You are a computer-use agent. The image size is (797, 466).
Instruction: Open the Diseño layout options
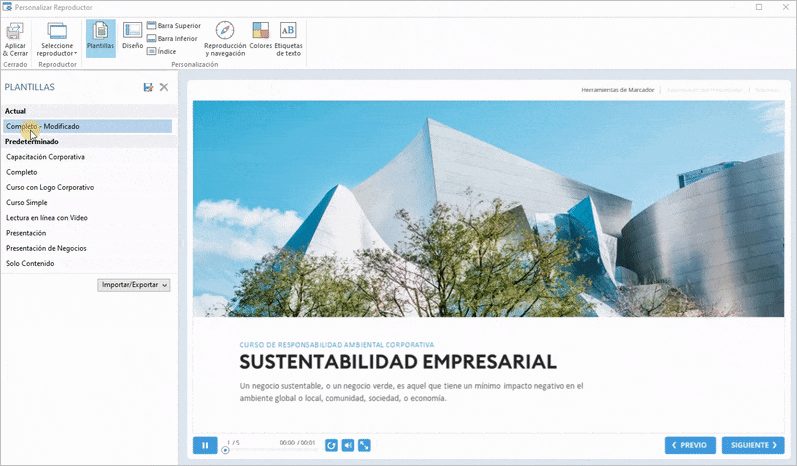pos(132,37)
